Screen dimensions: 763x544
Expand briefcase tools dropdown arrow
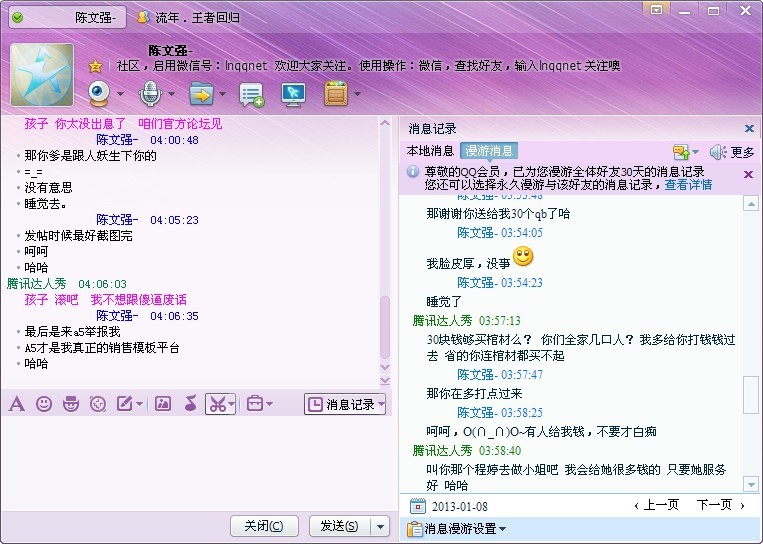pos(269,404)
